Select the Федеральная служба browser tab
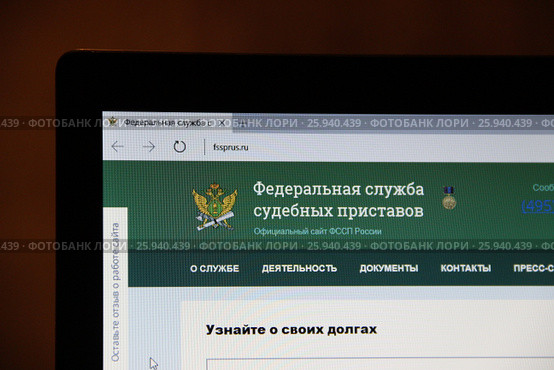The width and height of the screenshot is (554, 370). point(167,123)
